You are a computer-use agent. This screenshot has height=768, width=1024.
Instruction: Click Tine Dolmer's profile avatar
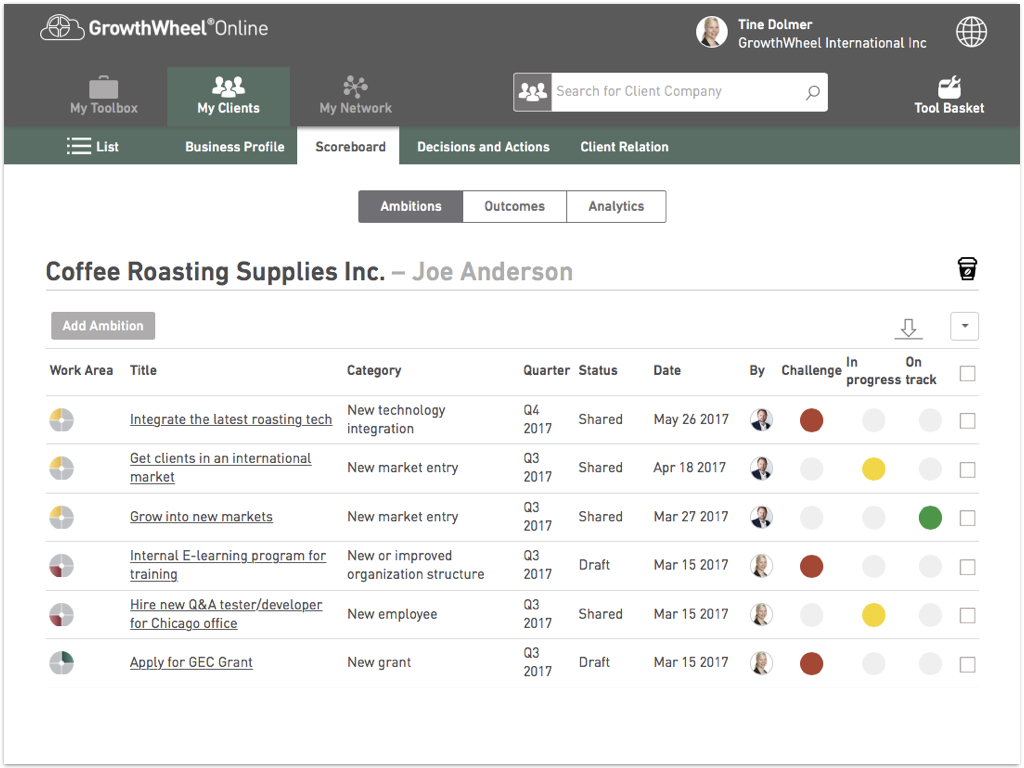pos(712,32)
